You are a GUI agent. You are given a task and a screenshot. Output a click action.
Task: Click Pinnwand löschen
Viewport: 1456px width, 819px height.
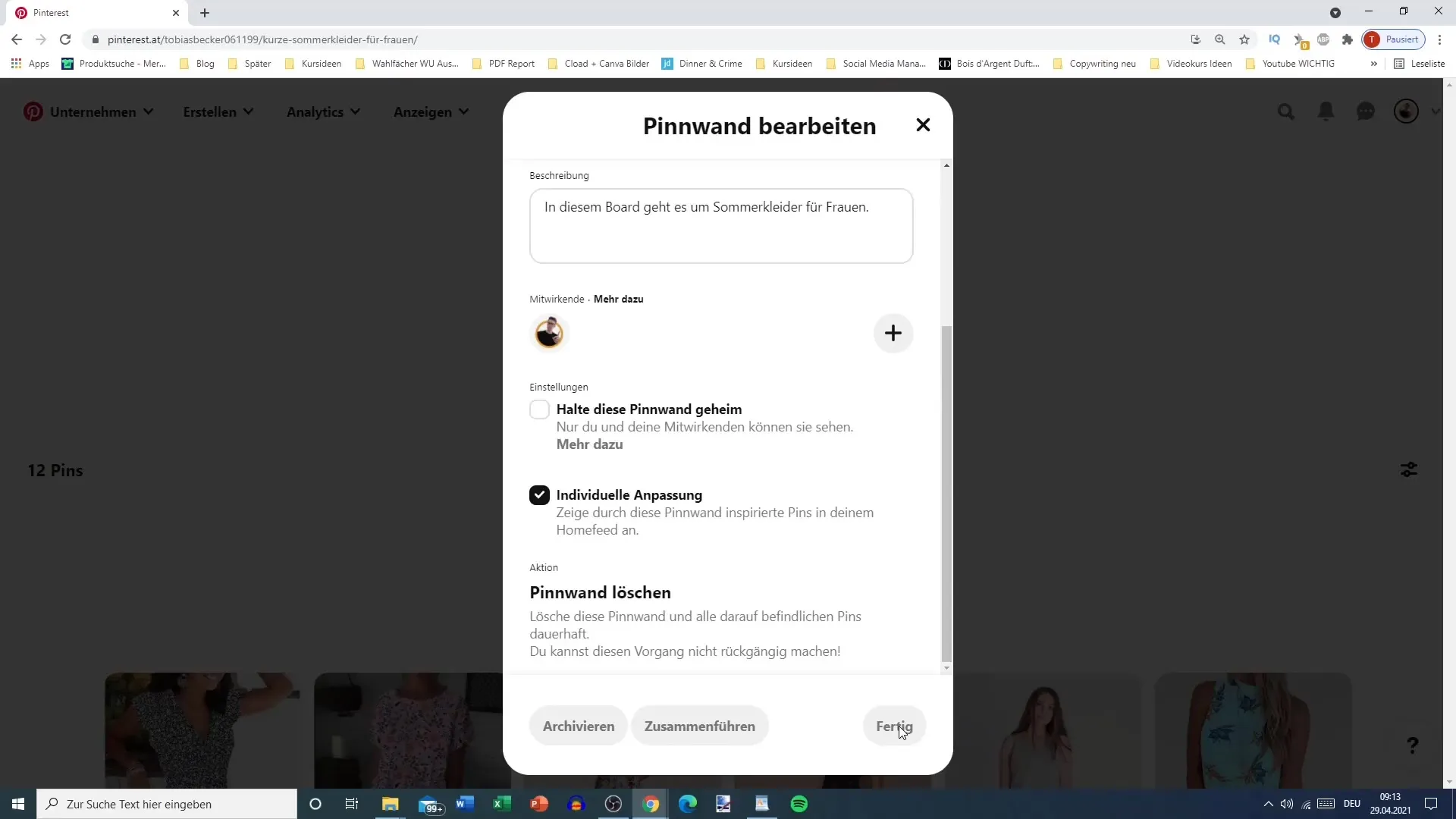pyautogui.click(x=600, y=592)
